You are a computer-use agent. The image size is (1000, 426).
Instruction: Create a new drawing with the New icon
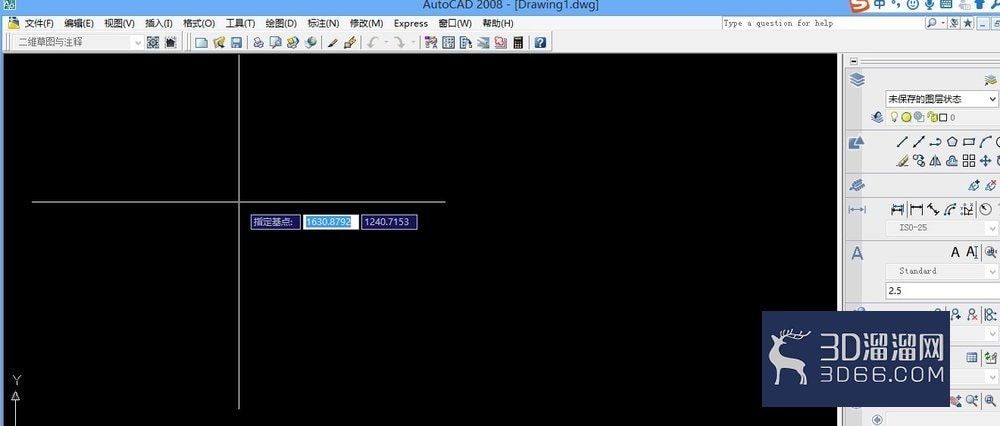[x=202, y=43]
